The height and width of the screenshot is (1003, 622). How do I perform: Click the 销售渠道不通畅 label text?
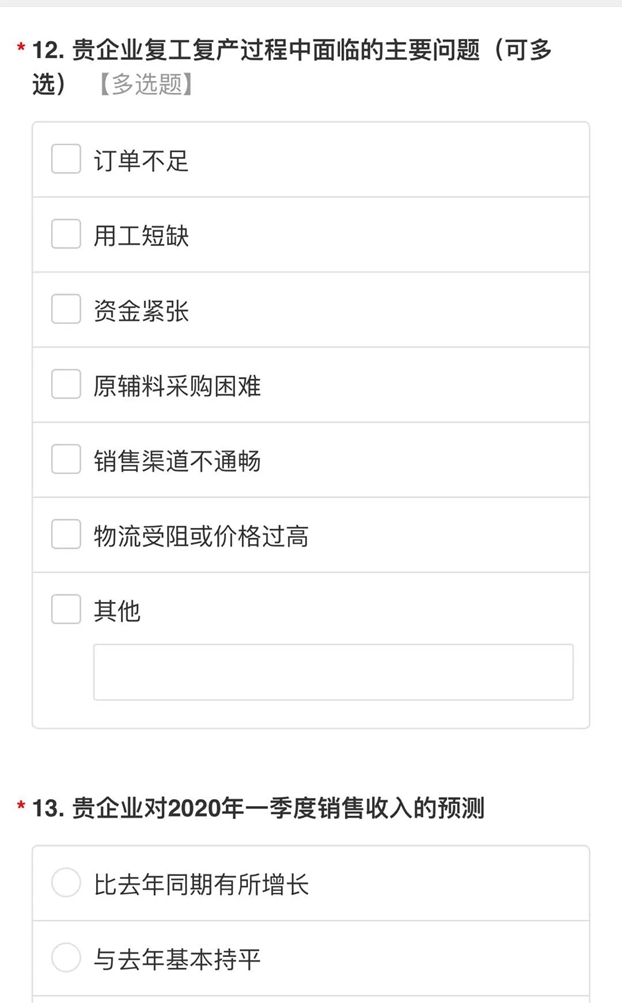tap(177, 461)
